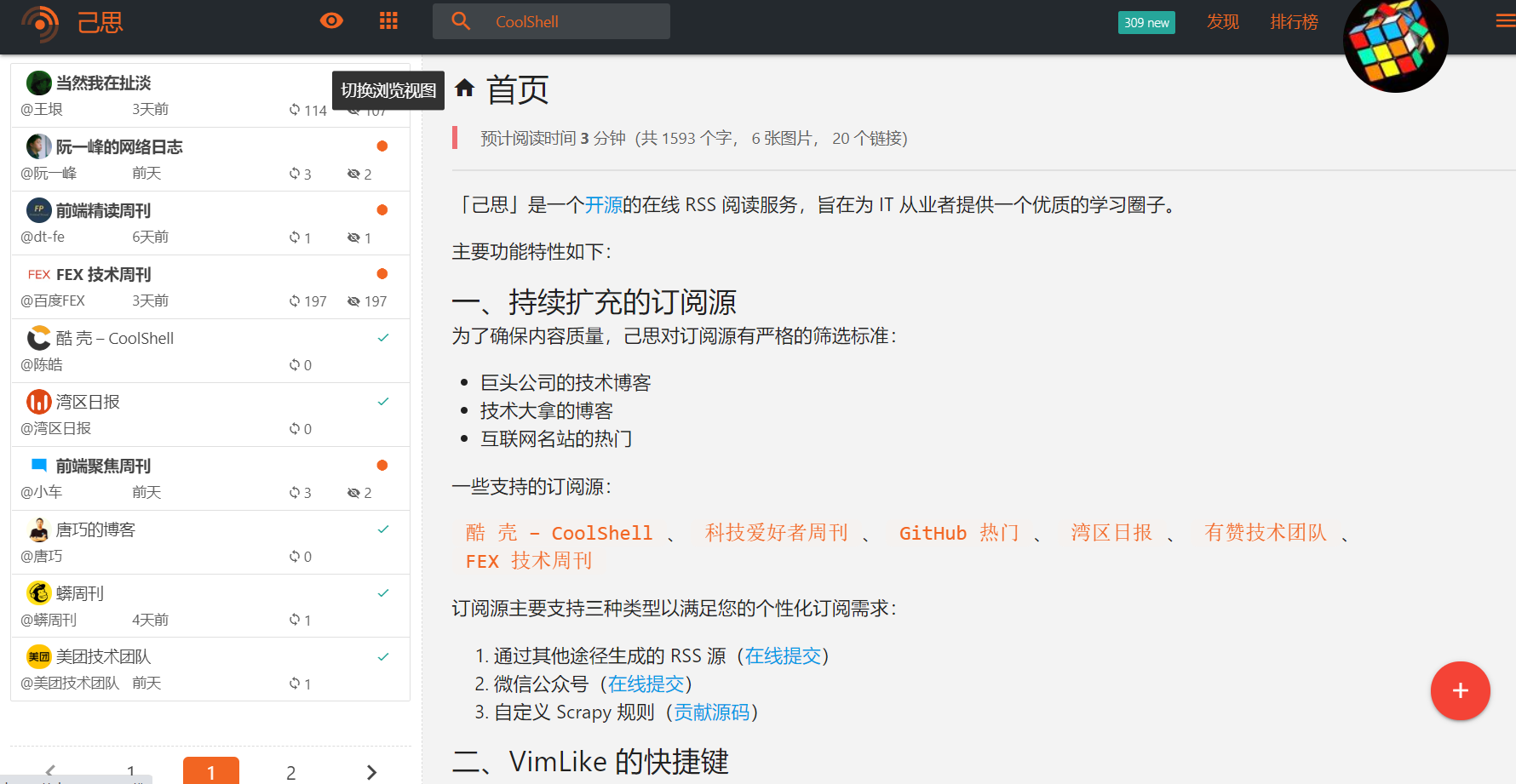Image resolution: width=1516 pixels, height=784 pixels.
Task: Click unread dot on 前端聚焦周刊
Action: 382,466
